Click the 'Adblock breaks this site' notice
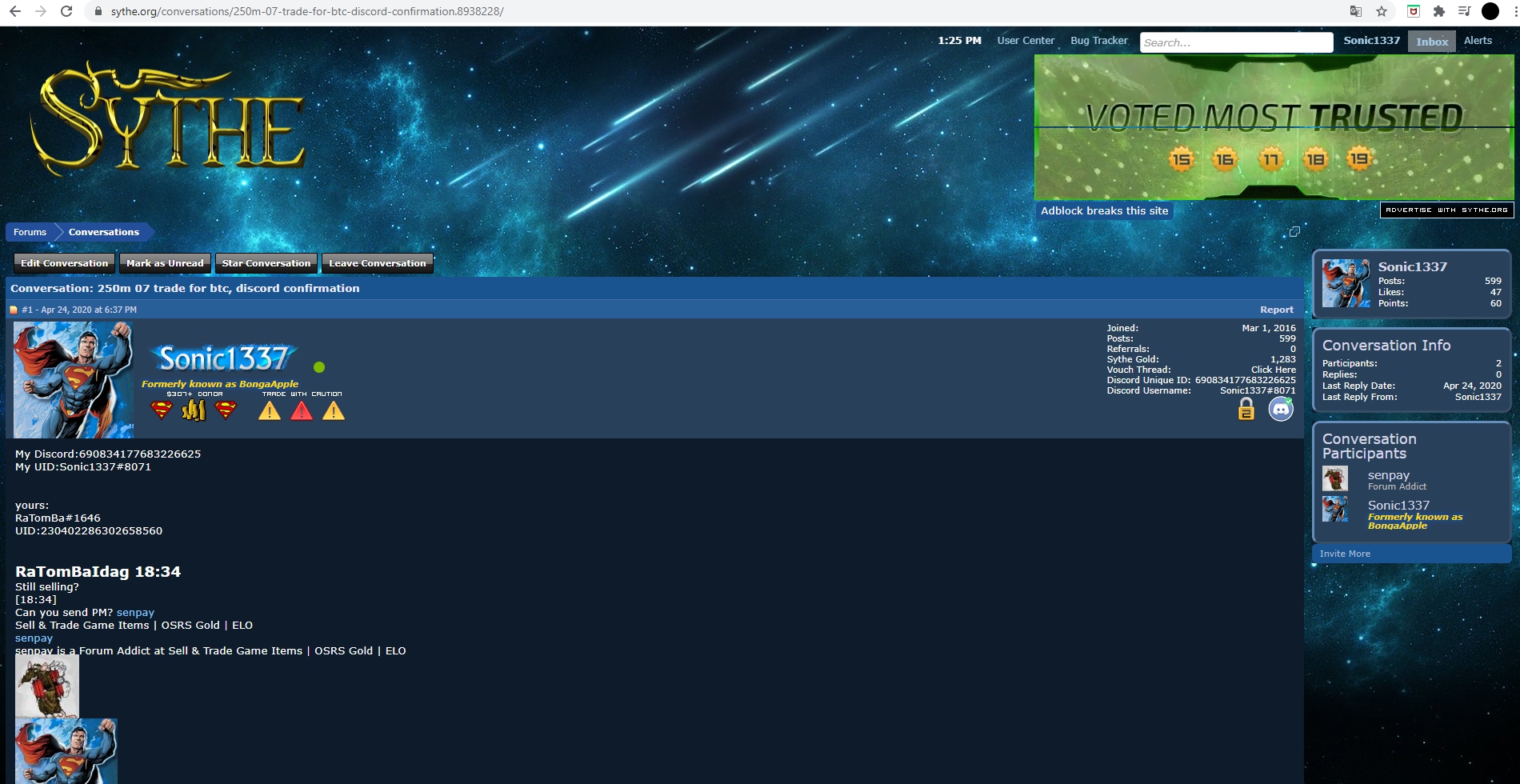 [x=1104, y=211]
